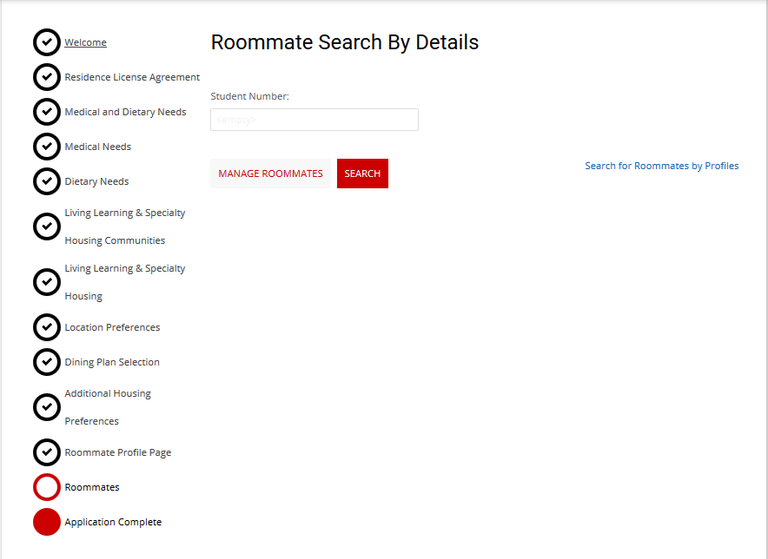This screenshot has width=768, height=559.
Task: Open the Welcome step link
Action: pos(85,43)
